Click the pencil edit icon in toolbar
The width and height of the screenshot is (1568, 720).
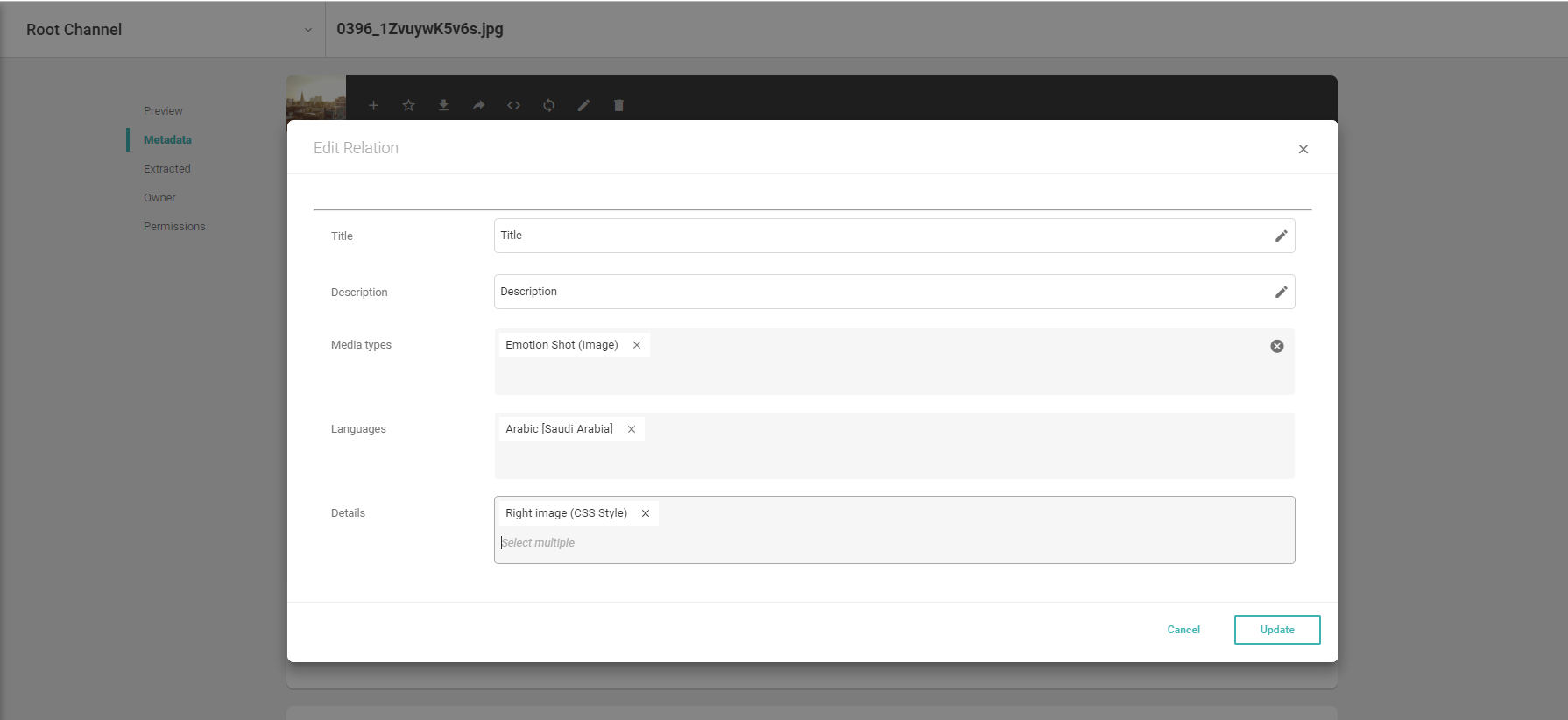pos(583,105)
